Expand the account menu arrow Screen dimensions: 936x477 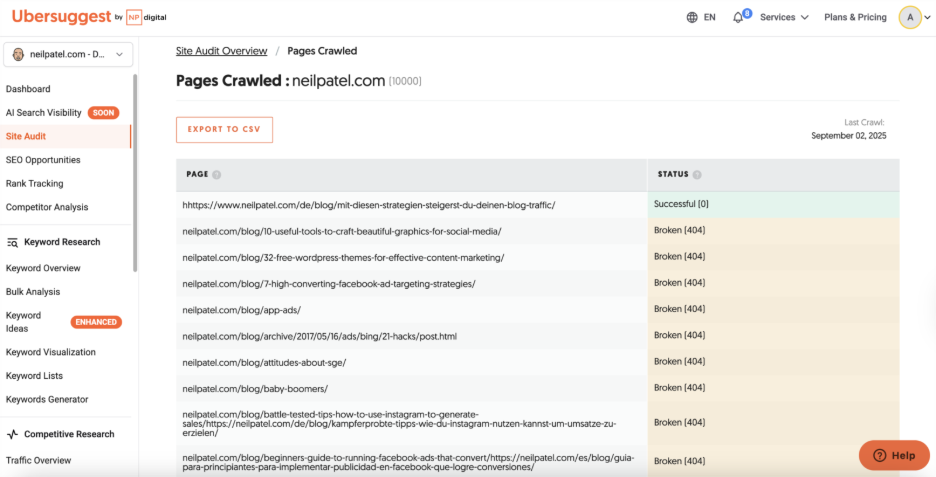point(927,18)
